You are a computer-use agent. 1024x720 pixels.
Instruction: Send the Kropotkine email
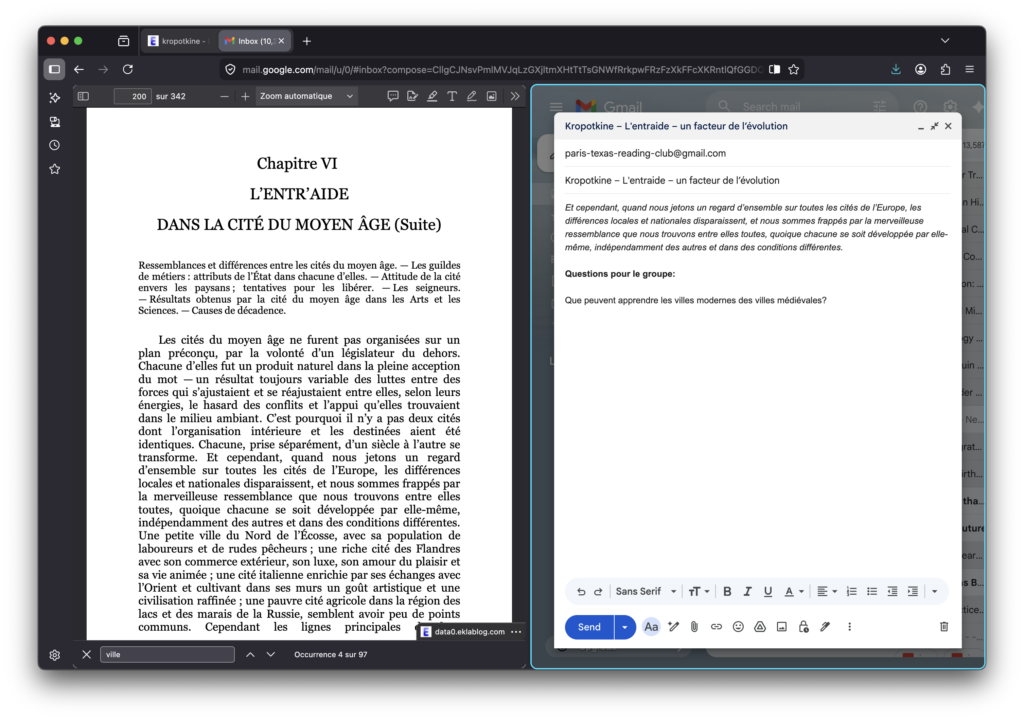pos(588,627)
